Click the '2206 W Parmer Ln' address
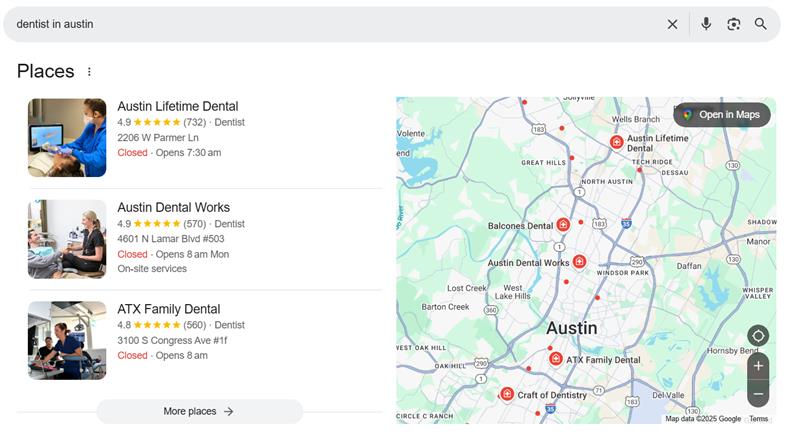Viewport: 800px width, 442px height. (158, 138)
